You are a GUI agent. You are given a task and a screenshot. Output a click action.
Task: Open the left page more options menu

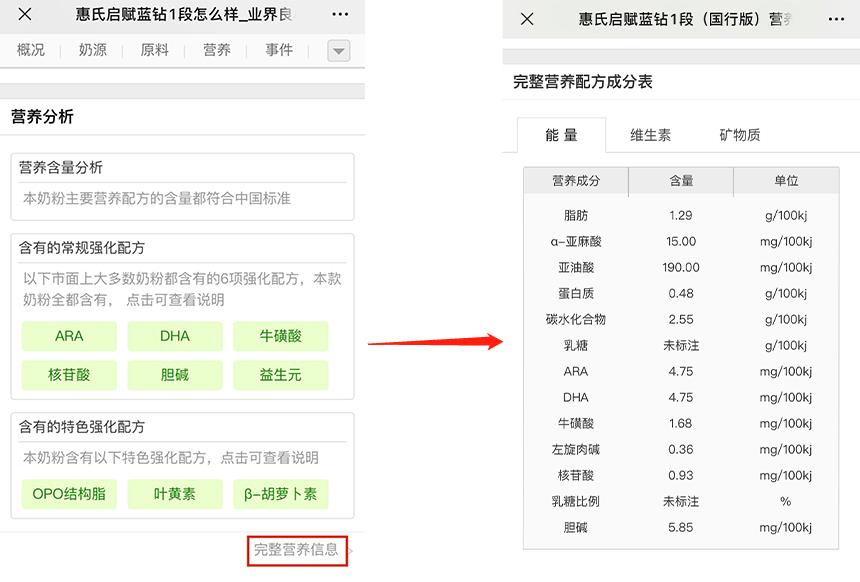pyautogui.click(x=340, y=14)
